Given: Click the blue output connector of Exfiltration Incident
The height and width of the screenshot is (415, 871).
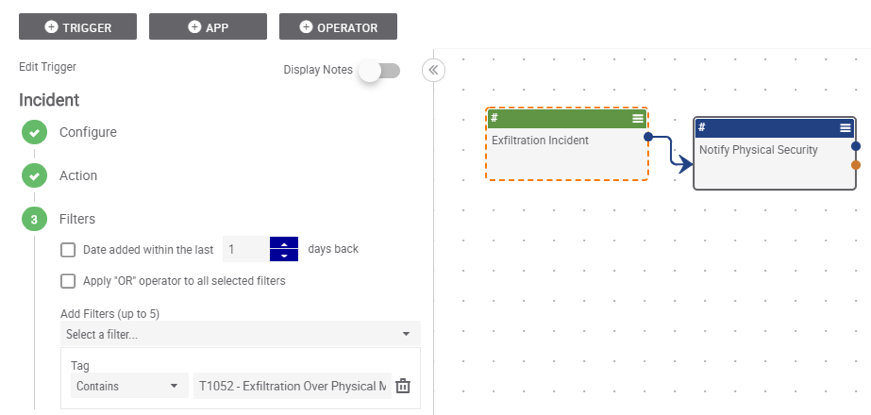Looking at the screenshot, I should 648,137.
